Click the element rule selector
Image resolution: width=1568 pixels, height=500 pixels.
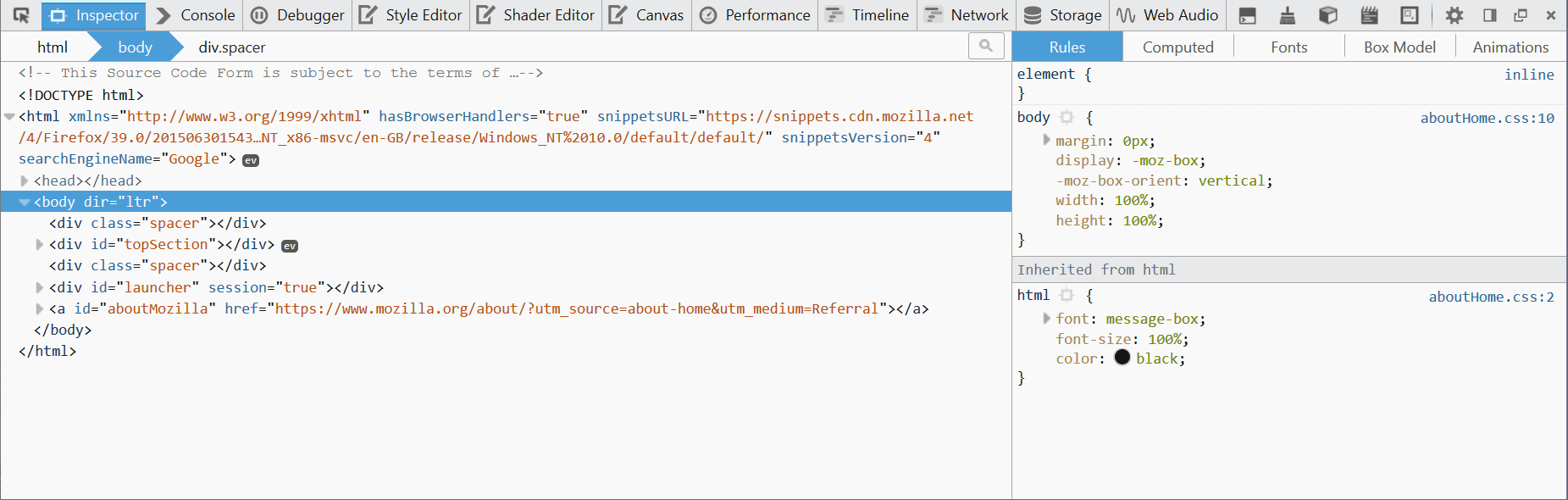coord(1046,74)
